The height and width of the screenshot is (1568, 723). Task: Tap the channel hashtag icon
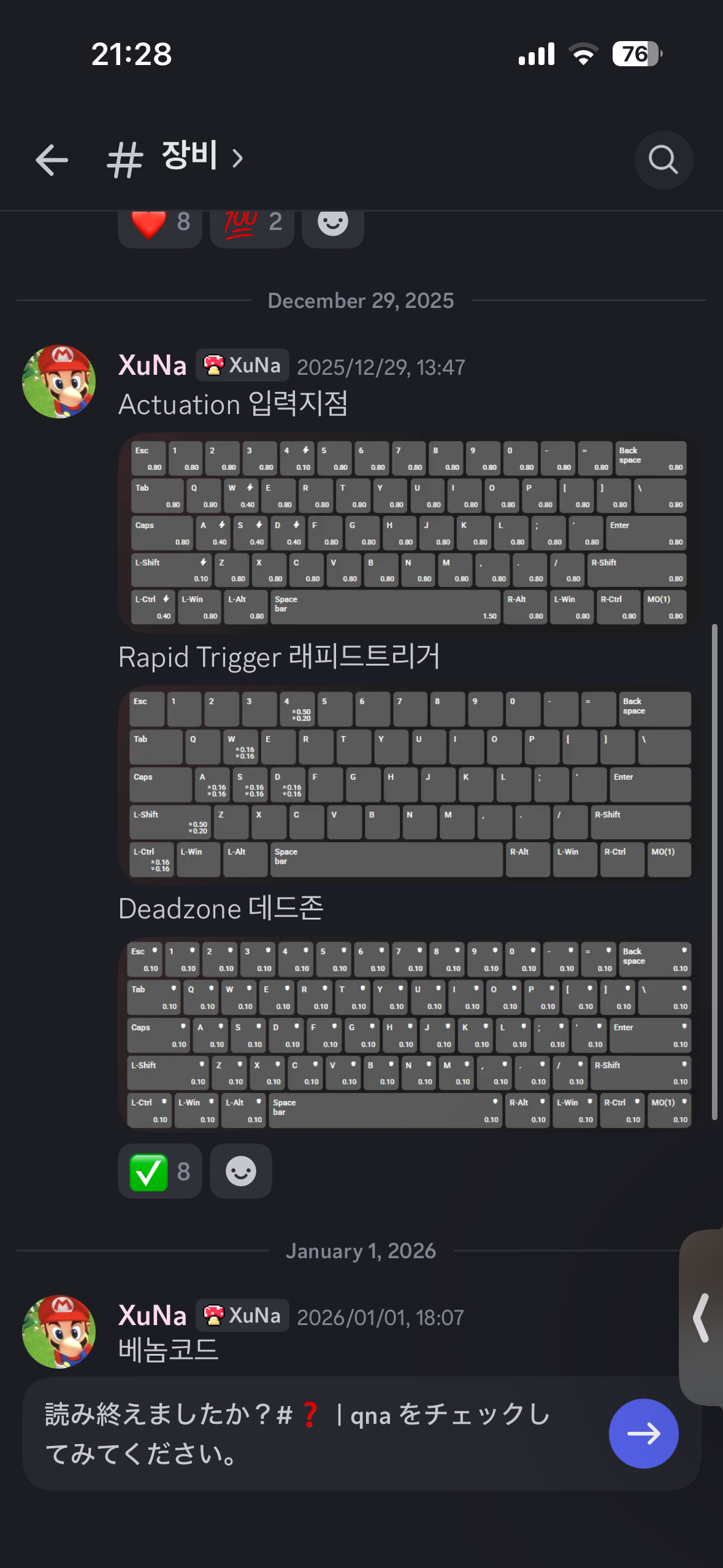tap(124, 159)
